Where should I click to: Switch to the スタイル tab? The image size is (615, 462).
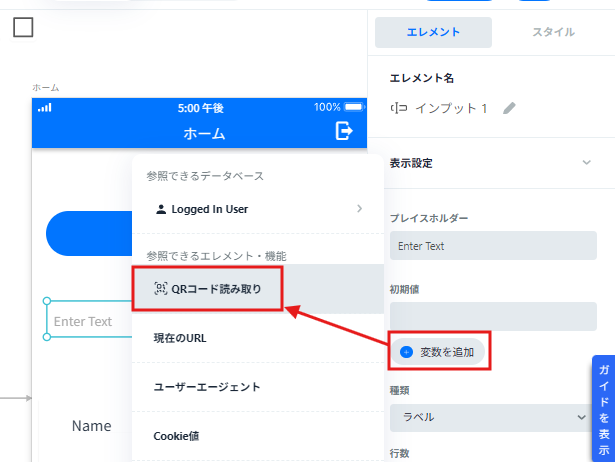tap(553, 32)
